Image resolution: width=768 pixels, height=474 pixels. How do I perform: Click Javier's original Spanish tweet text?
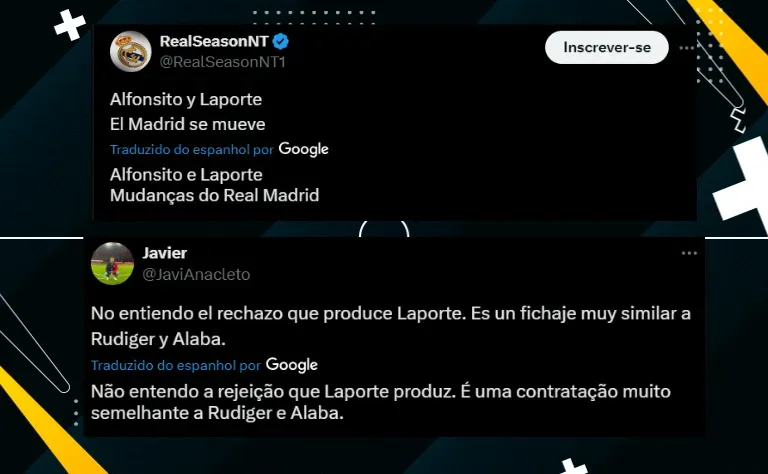[391, 326]
